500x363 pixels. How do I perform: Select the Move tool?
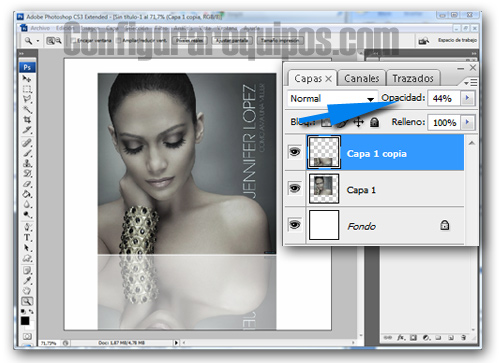[x=27, y=79]
